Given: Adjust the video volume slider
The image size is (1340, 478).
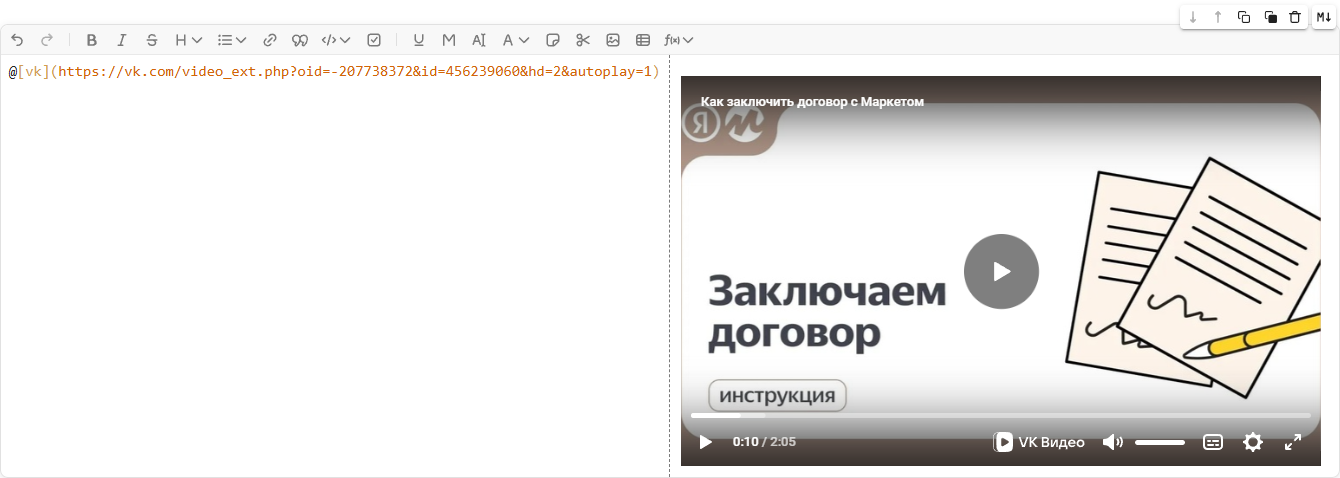Looking at the screenshot, I should 1160,442.
